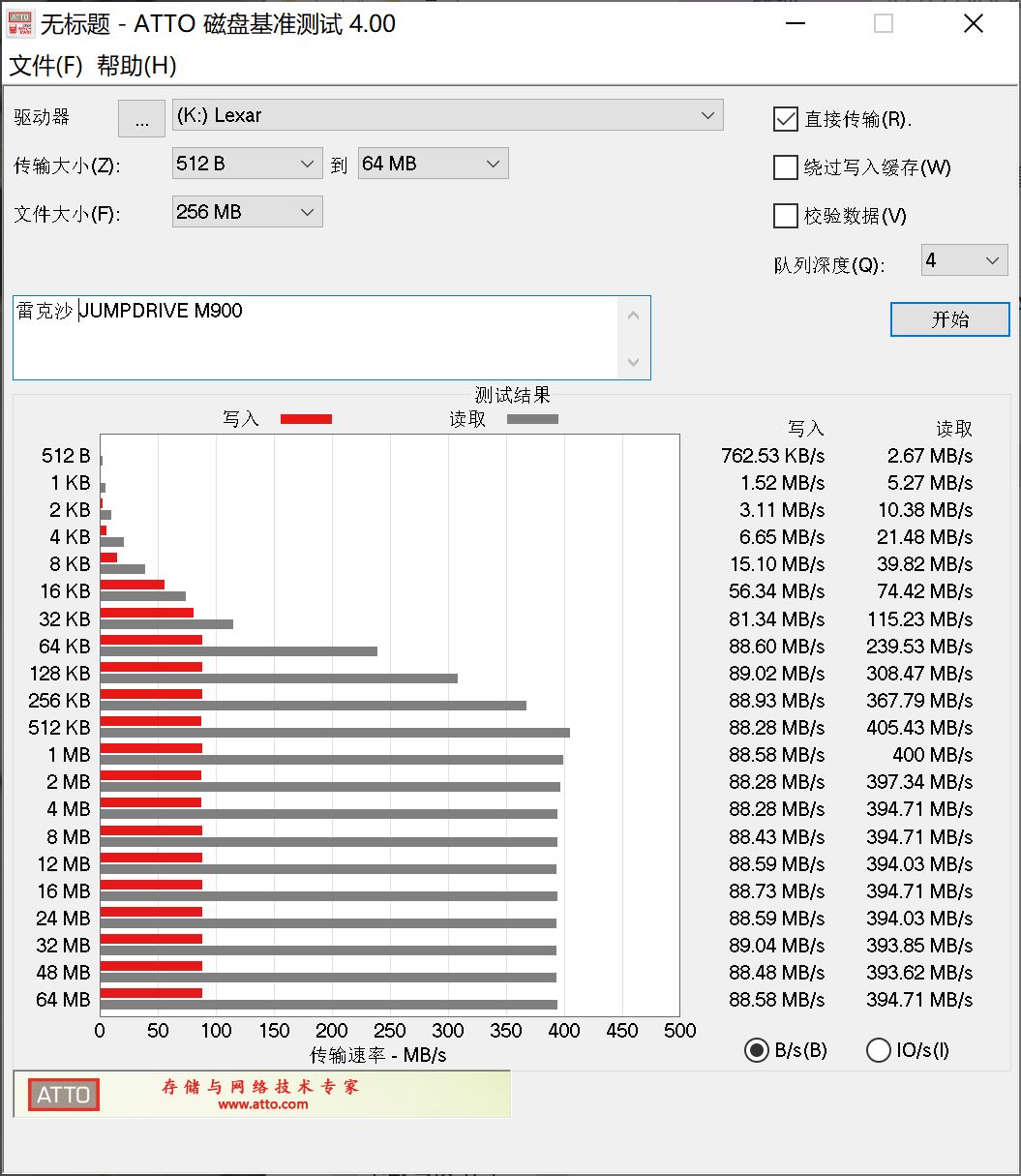This screenshot has height=1176, width=1021.
Task: Maximize the ATTO benchmark window
Action: pos(883,24)
